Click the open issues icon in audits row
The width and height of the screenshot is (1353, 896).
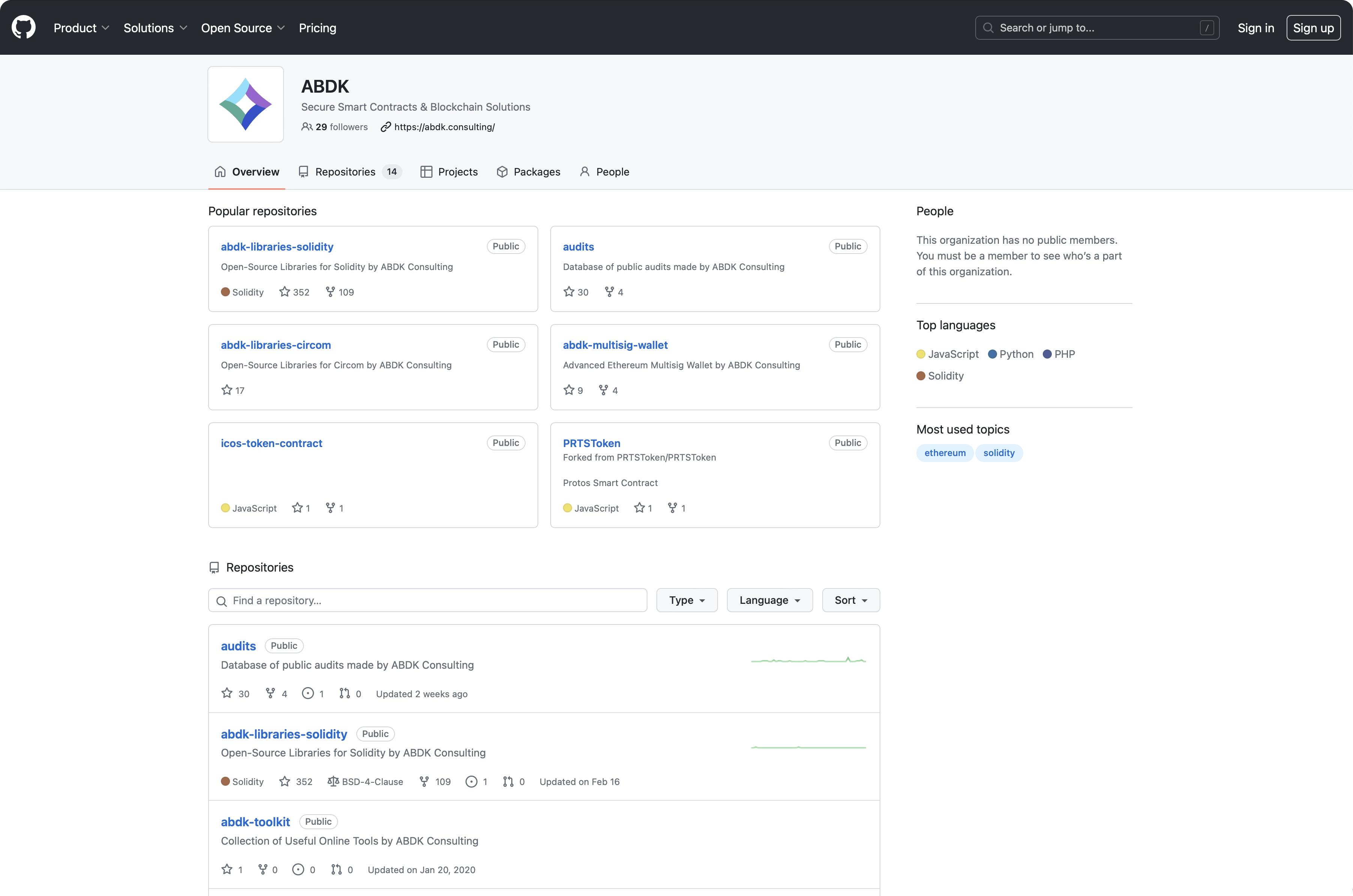[308, 693]
